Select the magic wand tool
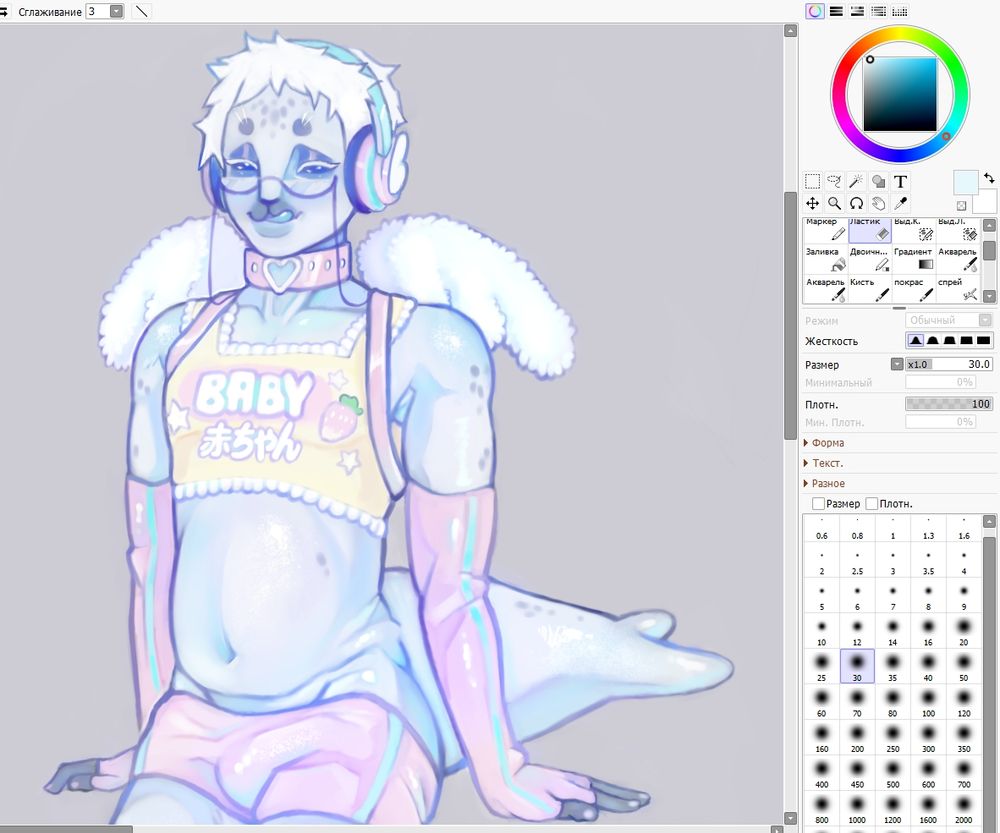 point(857,182)
